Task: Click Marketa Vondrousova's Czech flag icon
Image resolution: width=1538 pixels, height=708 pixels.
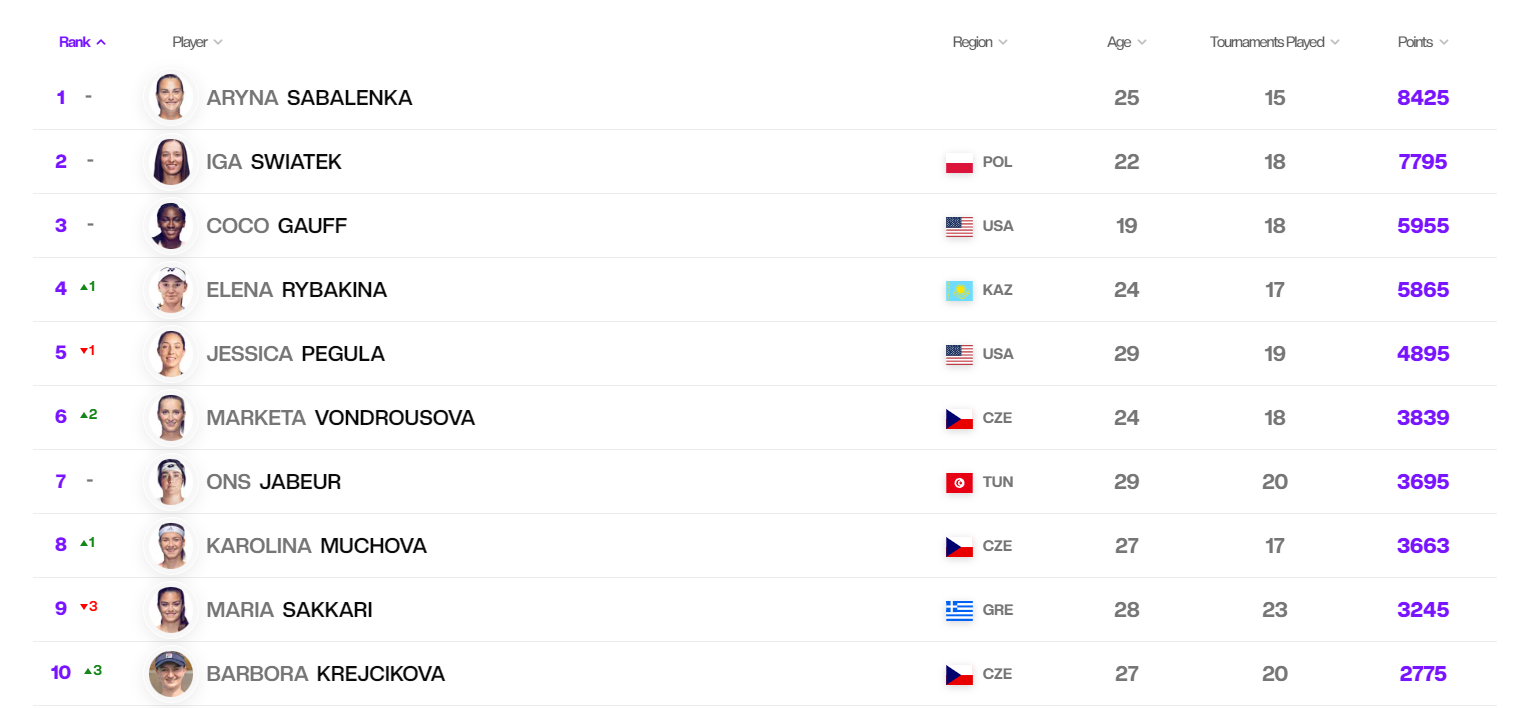Action: [959, 419]
